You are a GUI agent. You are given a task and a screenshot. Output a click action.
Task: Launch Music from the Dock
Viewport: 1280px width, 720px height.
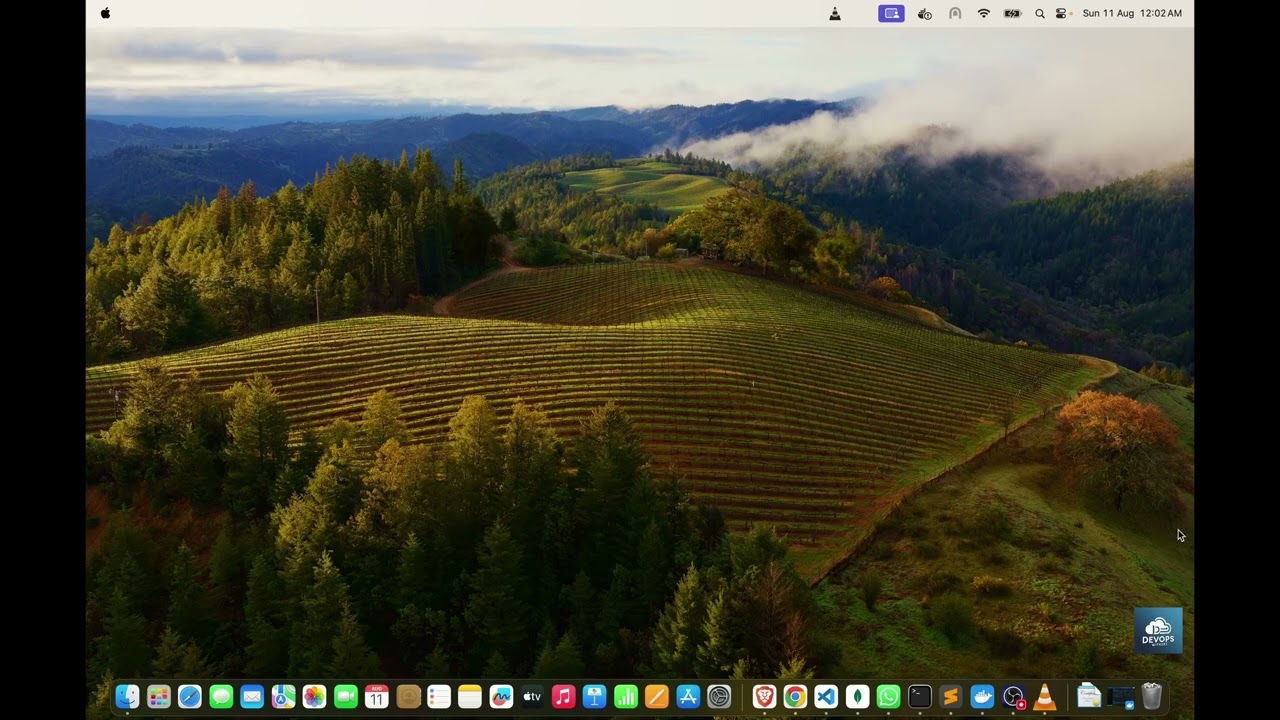pyautogui.click(x=563, y=697)
